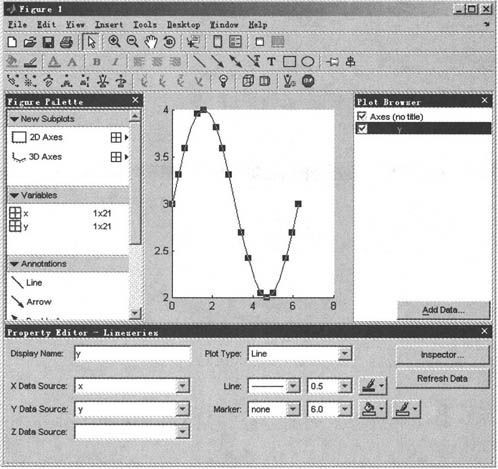Select the Insert Rectangle tool
498x469 pixels.
pos(289,62)
